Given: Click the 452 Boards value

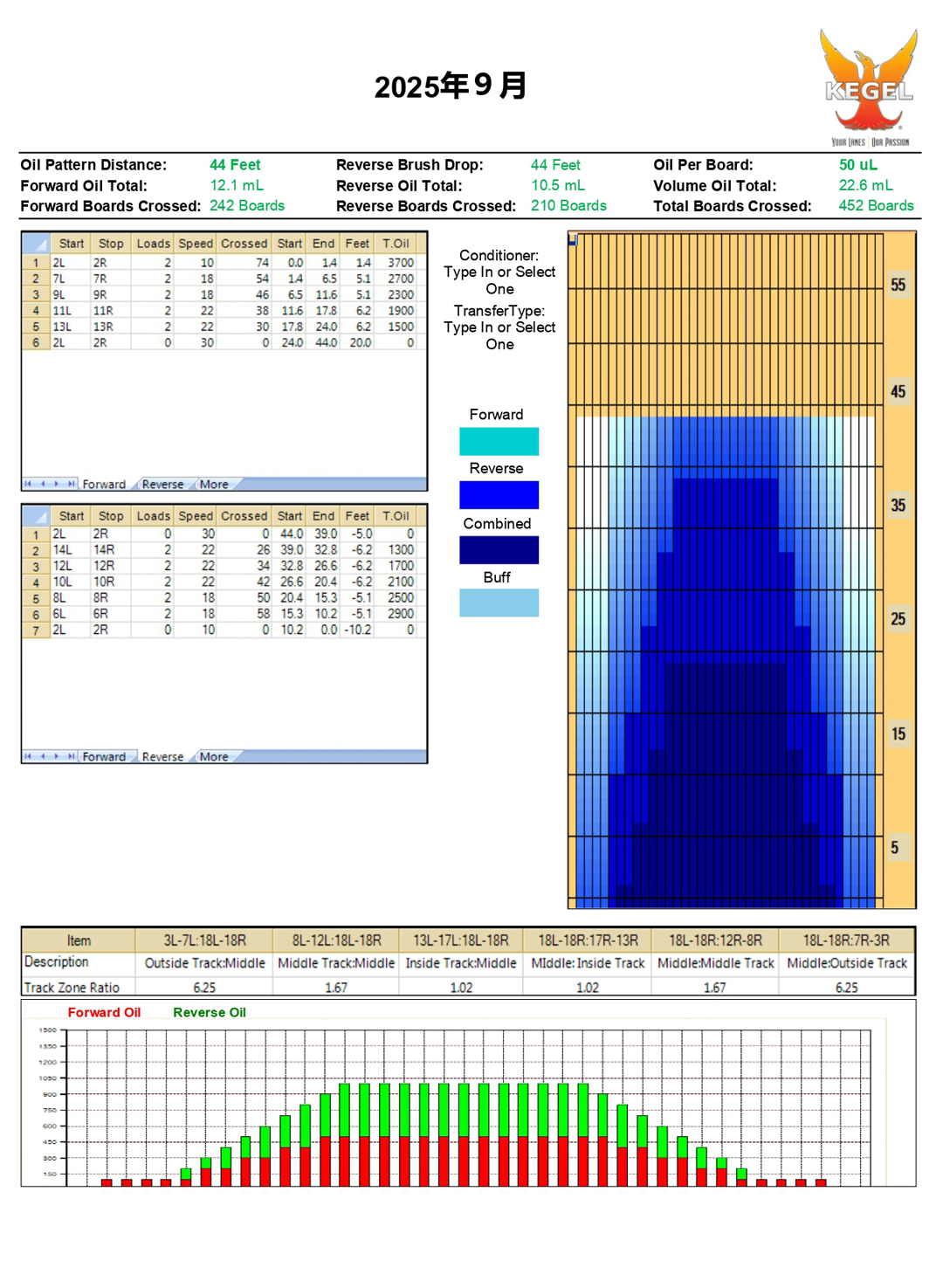Looking at the screenshot, I should coord(876,206).
